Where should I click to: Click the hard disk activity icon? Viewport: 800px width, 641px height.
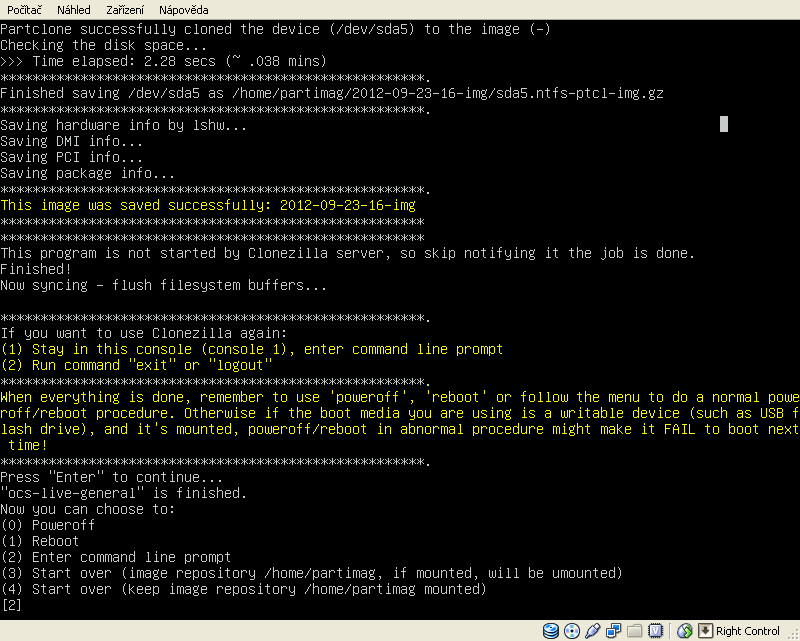point(551,631)
